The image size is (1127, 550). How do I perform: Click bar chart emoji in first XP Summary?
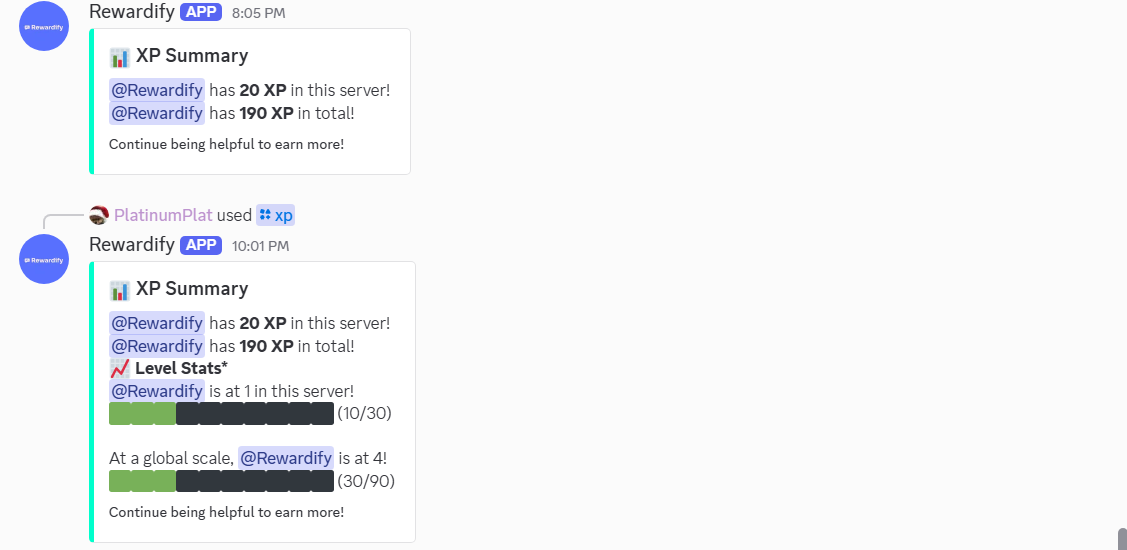click(x=119, y=56)
